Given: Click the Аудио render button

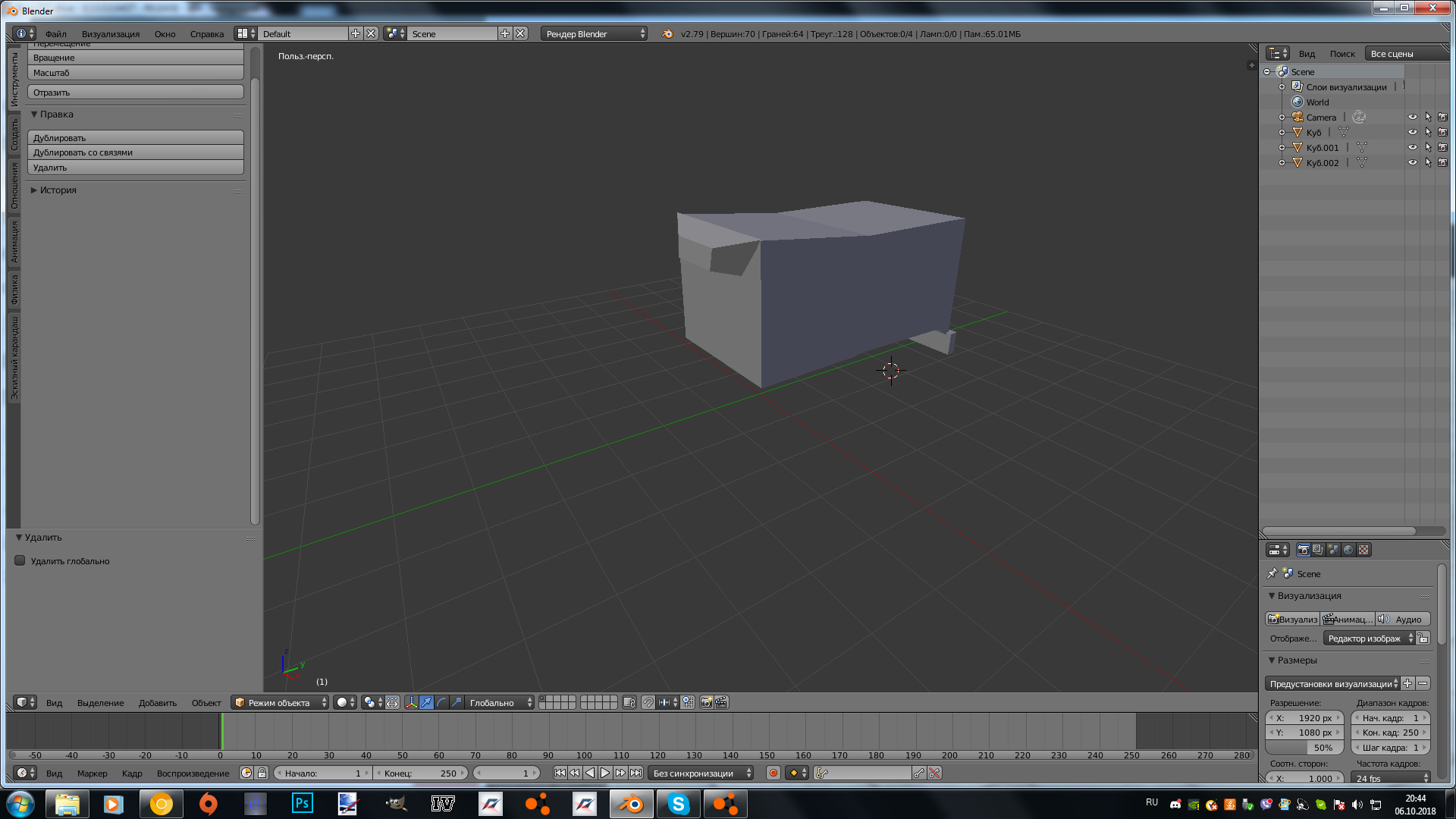Looking at the screenshot, I should point(1403,619).
